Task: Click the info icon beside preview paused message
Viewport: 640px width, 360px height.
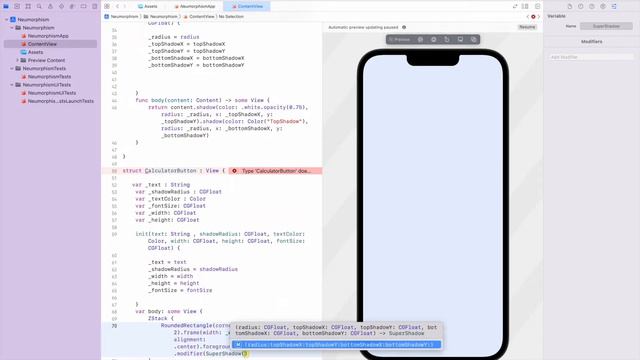Action: tap(404, 27)
